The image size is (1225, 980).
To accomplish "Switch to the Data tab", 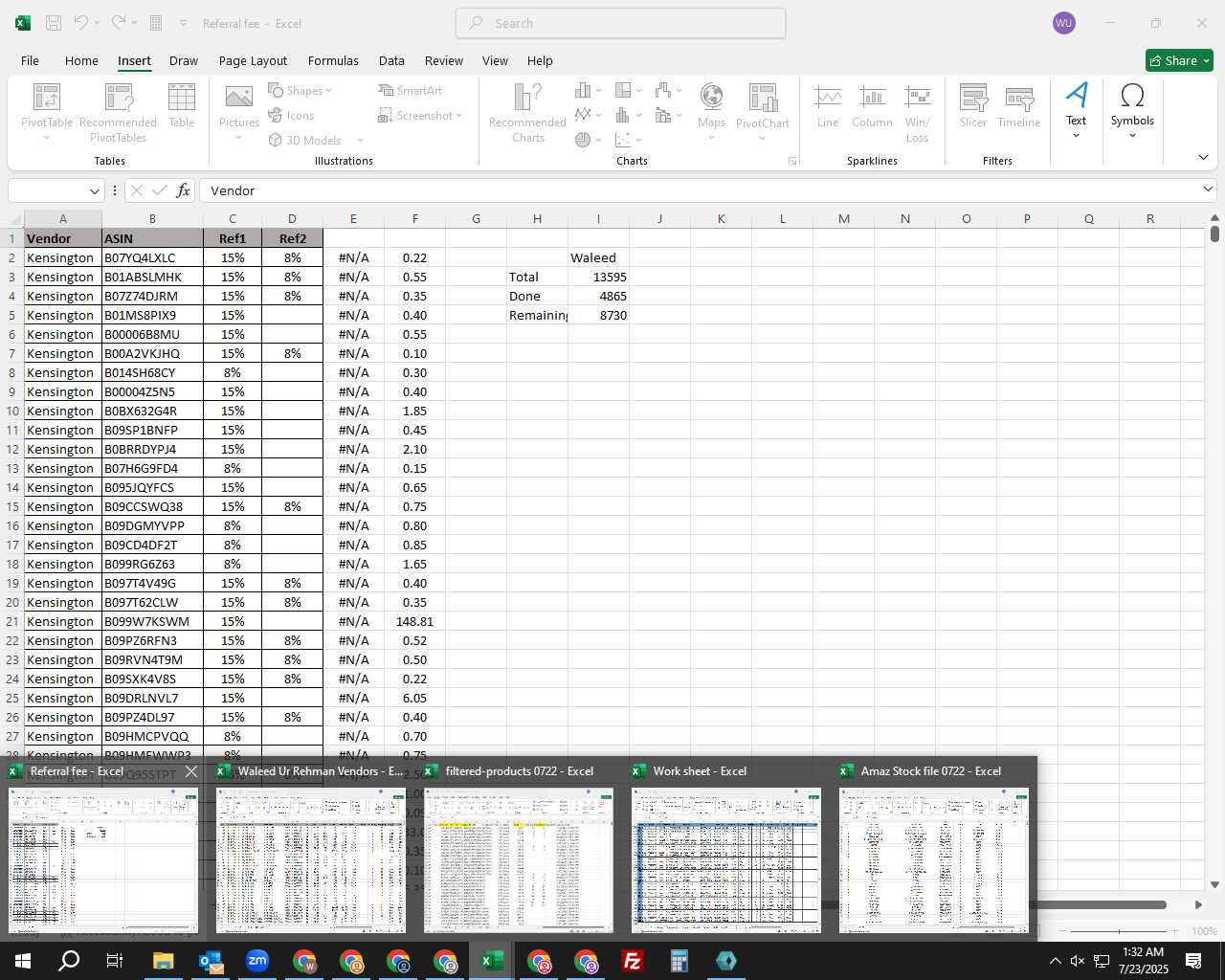I will 391,60.
